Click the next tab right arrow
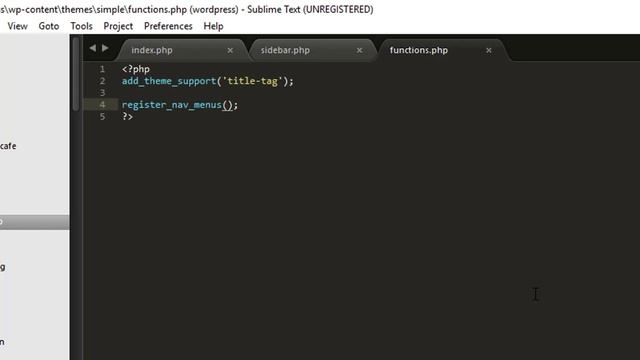640x360 pixels. click(x=105, y=48)
